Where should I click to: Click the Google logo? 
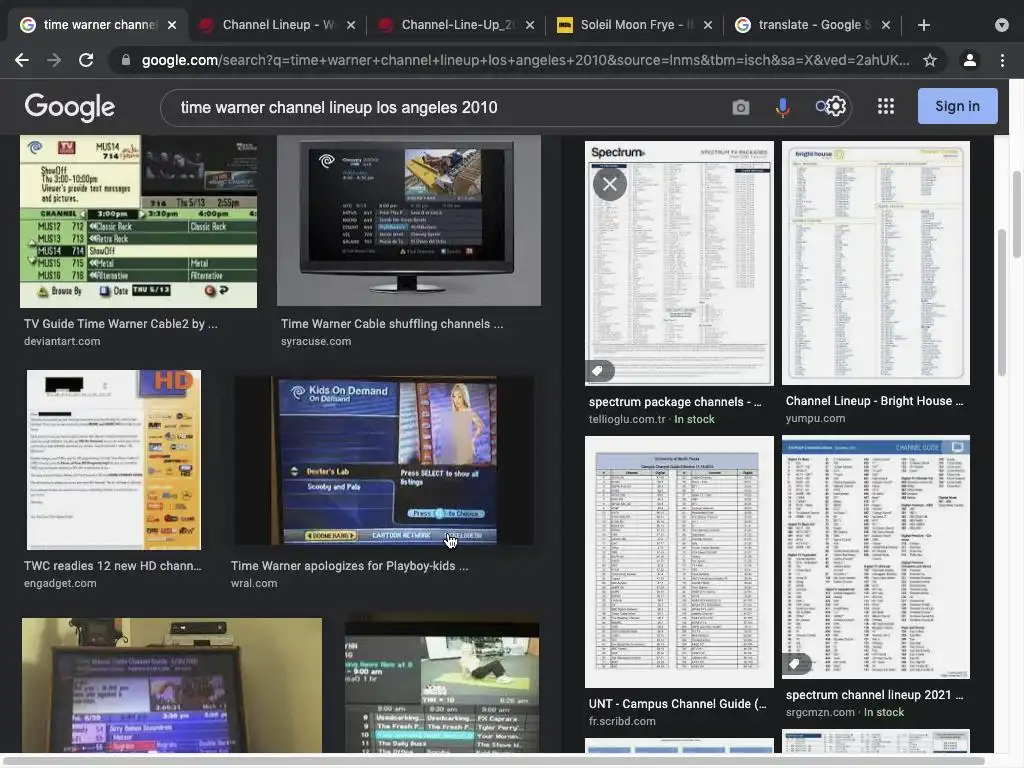[69, 107]
